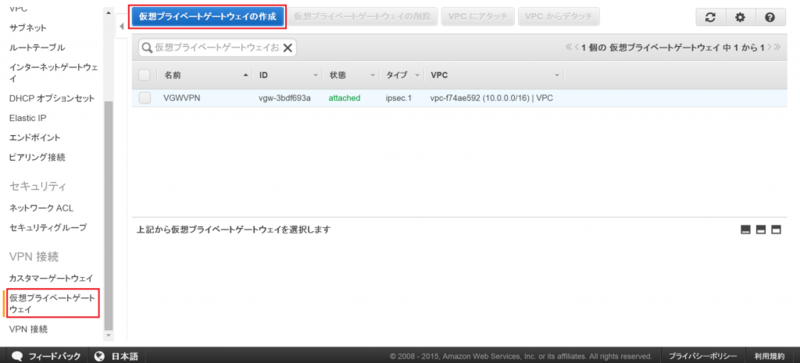Open the ID column dropdown arrow
The image size is (800, 363).
click(x=315, y=76)
